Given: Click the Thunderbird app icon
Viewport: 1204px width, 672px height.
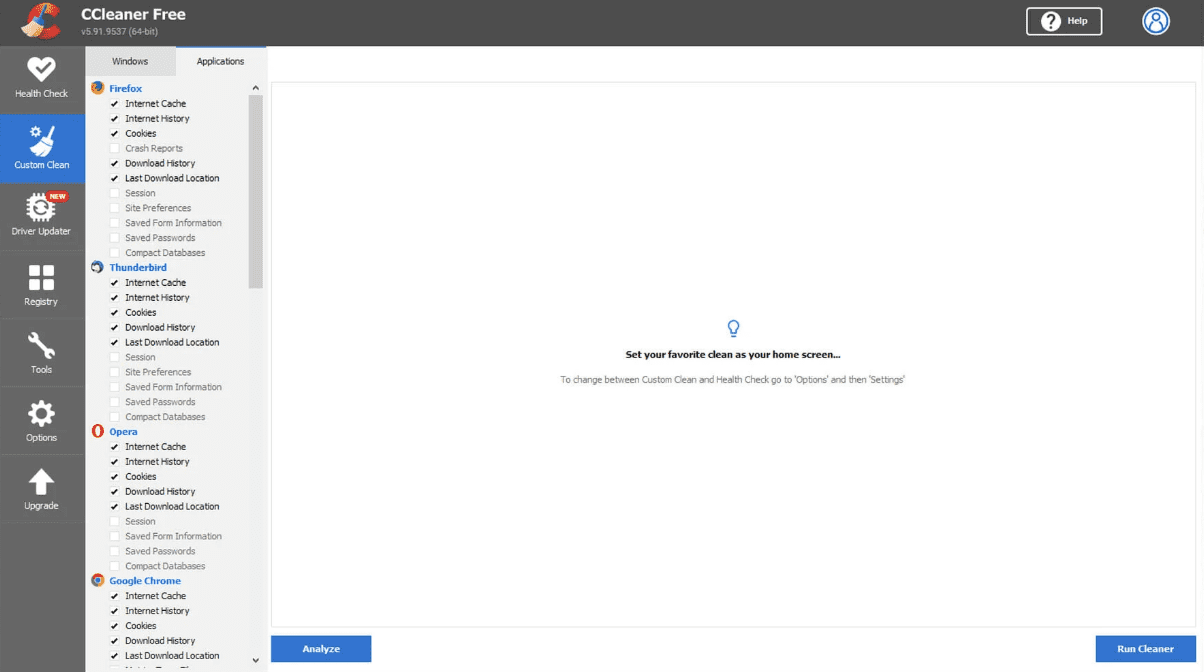Looking at the screenshot, I should click(x=97, y=267).
